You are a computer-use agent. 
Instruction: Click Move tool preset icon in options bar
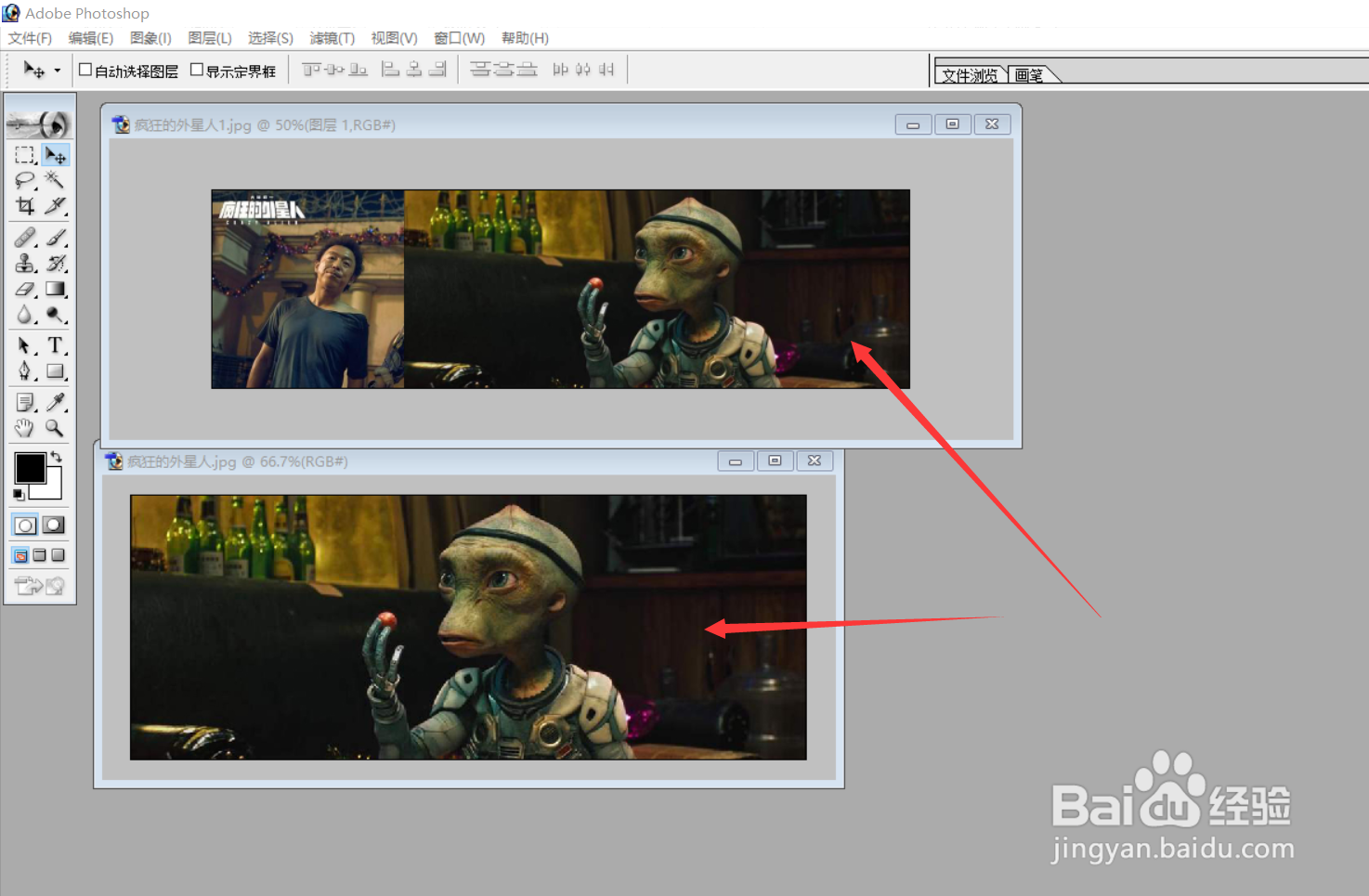34,71
